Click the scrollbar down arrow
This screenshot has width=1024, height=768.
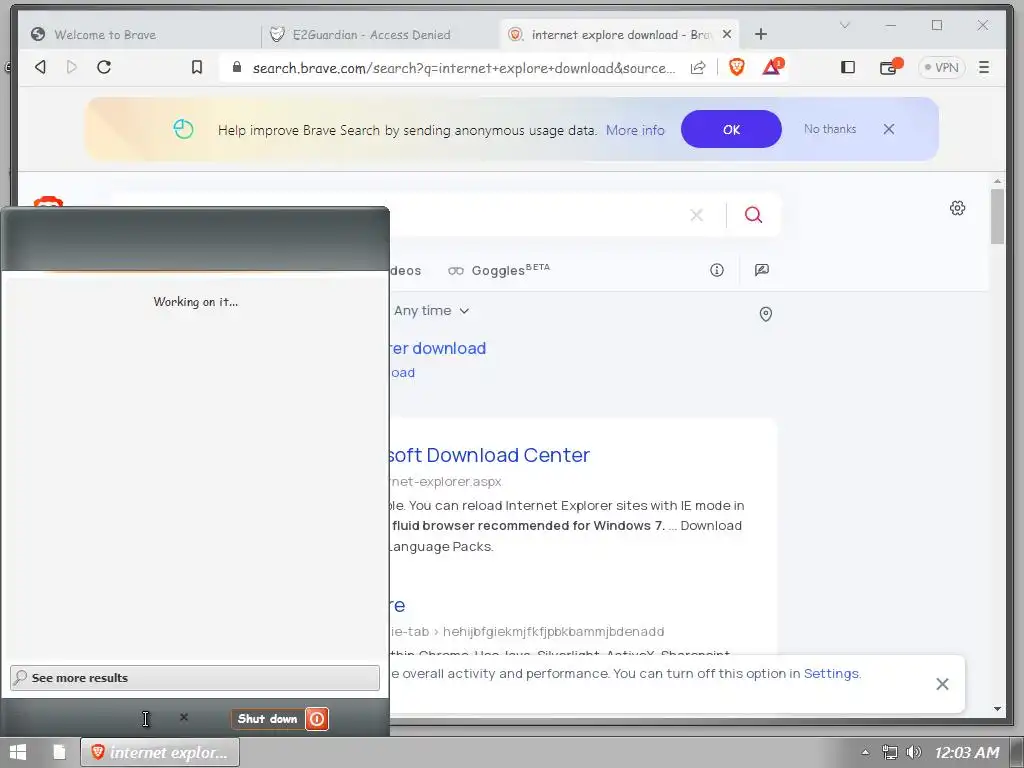tap(997, 709)
